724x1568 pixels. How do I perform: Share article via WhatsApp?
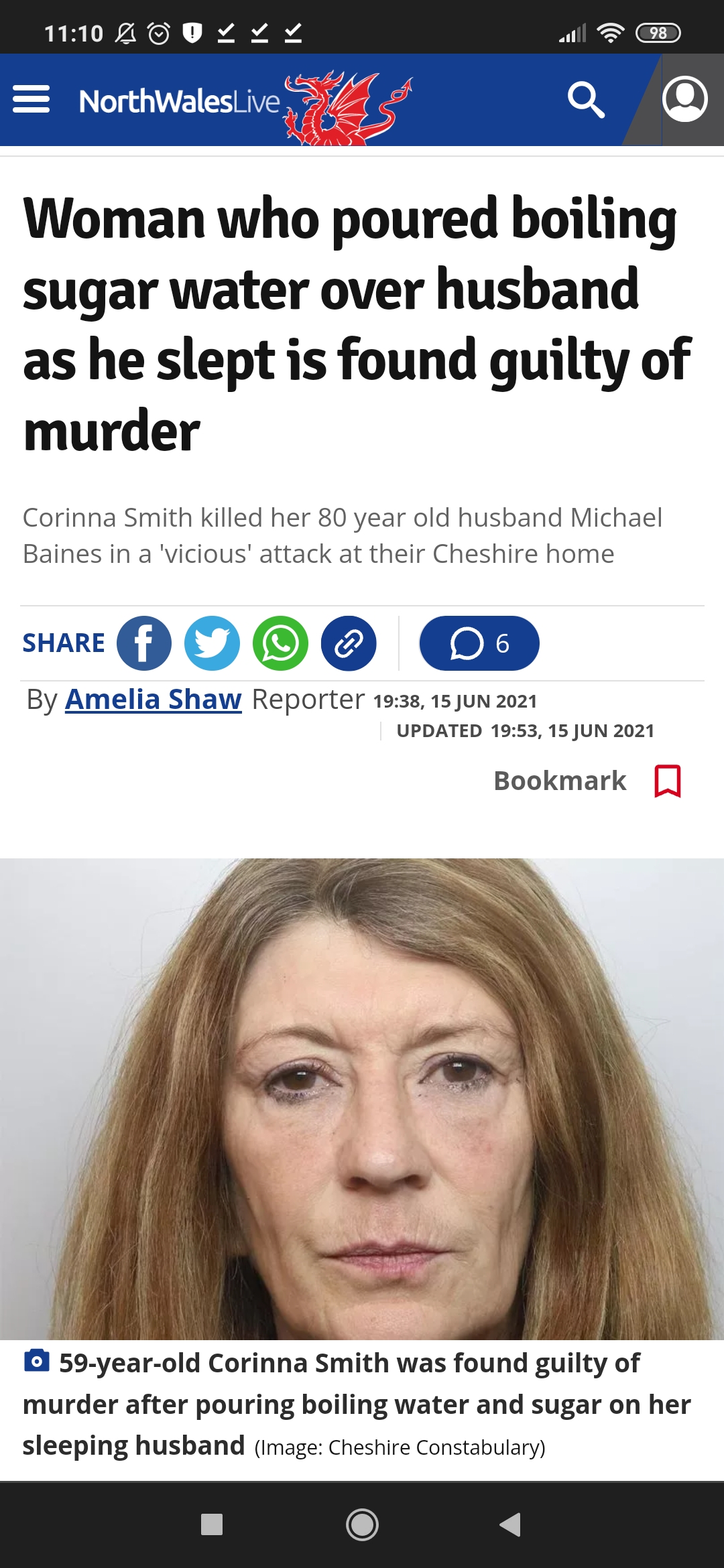[280, 643]
